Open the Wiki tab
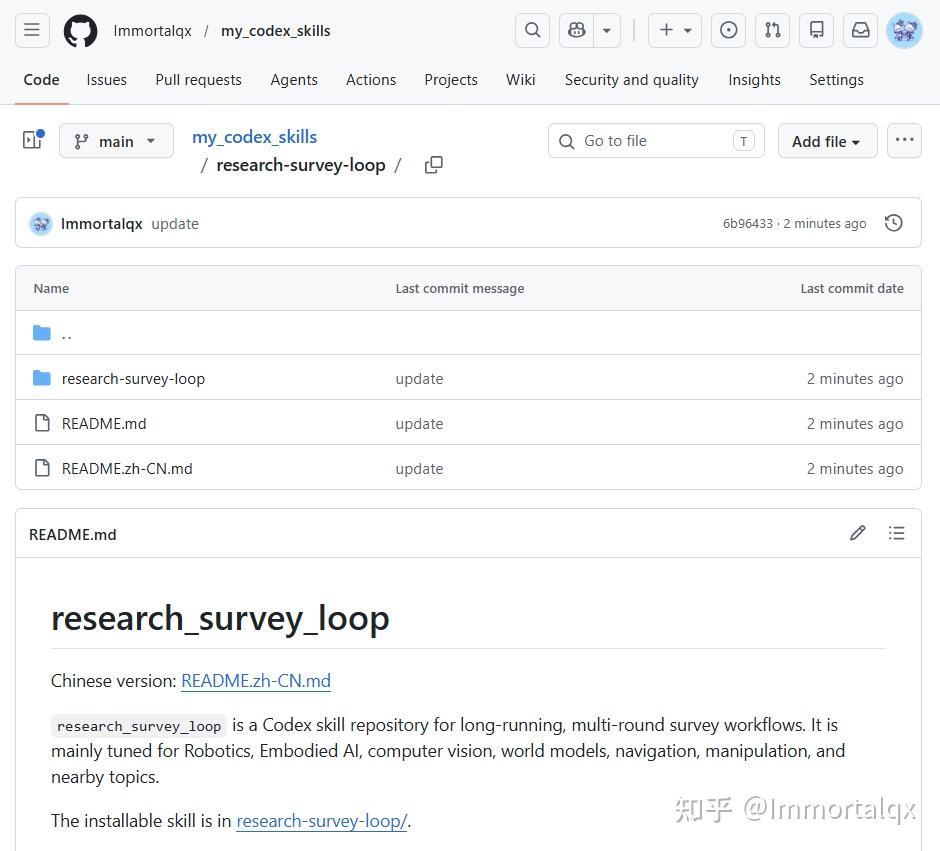The width and height of the screenshot is (940, 851). click(x=520, y=80)
